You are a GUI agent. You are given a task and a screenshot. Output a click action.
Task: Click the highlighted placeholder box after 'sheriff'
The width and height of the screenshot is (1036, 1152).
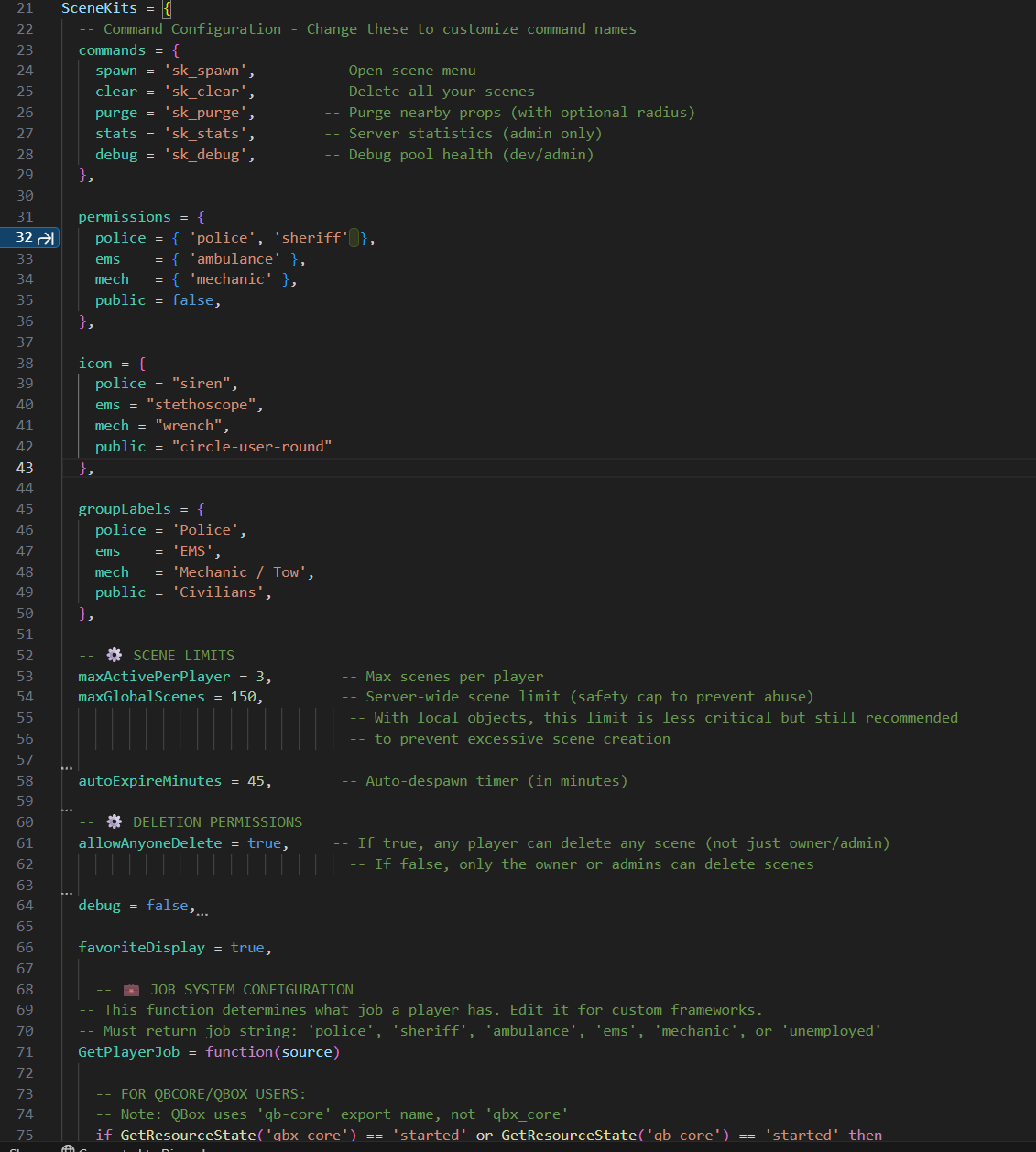(354, 238)
